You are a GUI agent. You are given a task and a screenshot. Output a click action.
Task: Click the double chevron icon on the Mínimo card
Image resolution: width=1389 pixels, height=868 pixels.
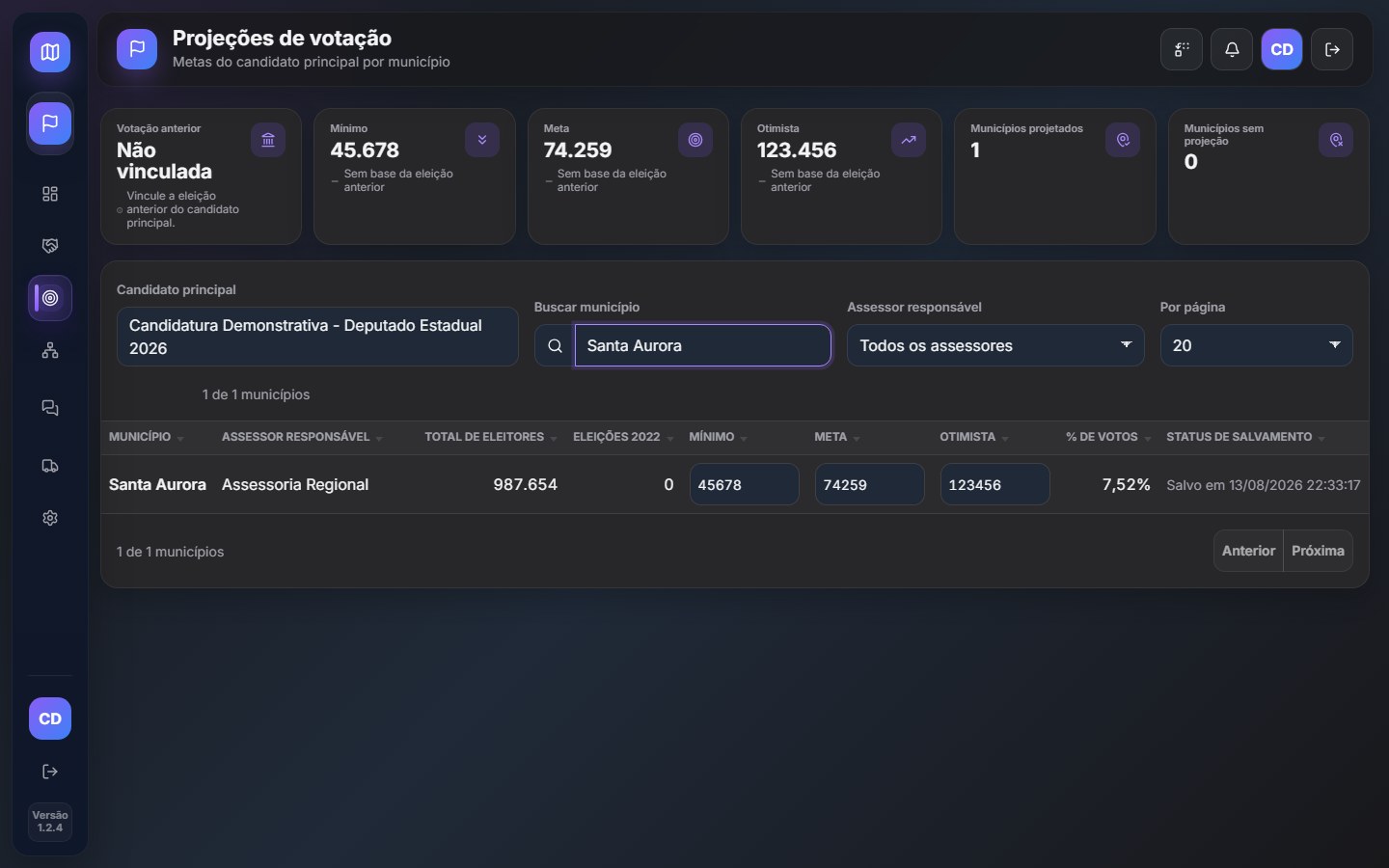click(482, 140)
